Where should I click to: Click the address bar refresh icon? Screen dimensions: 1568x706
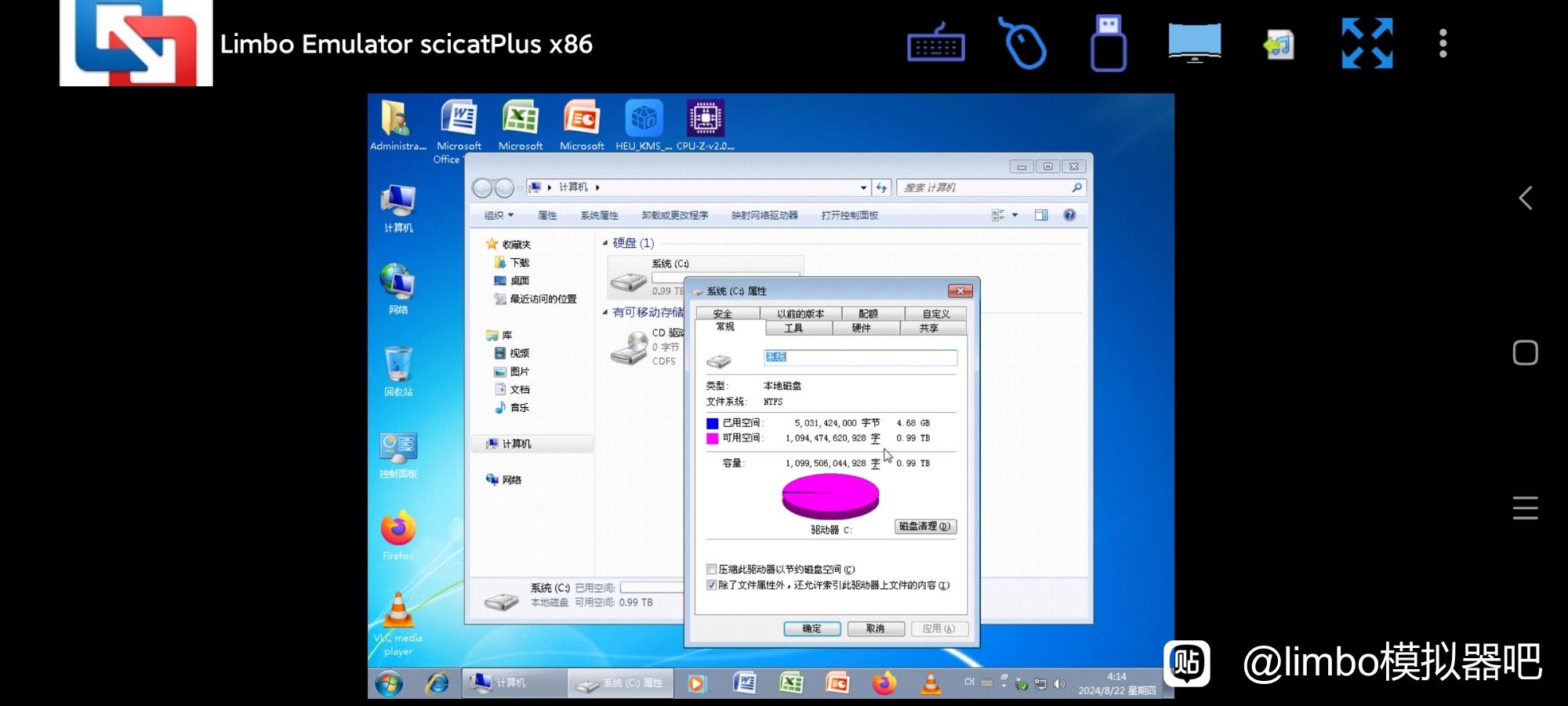(881, 187)
